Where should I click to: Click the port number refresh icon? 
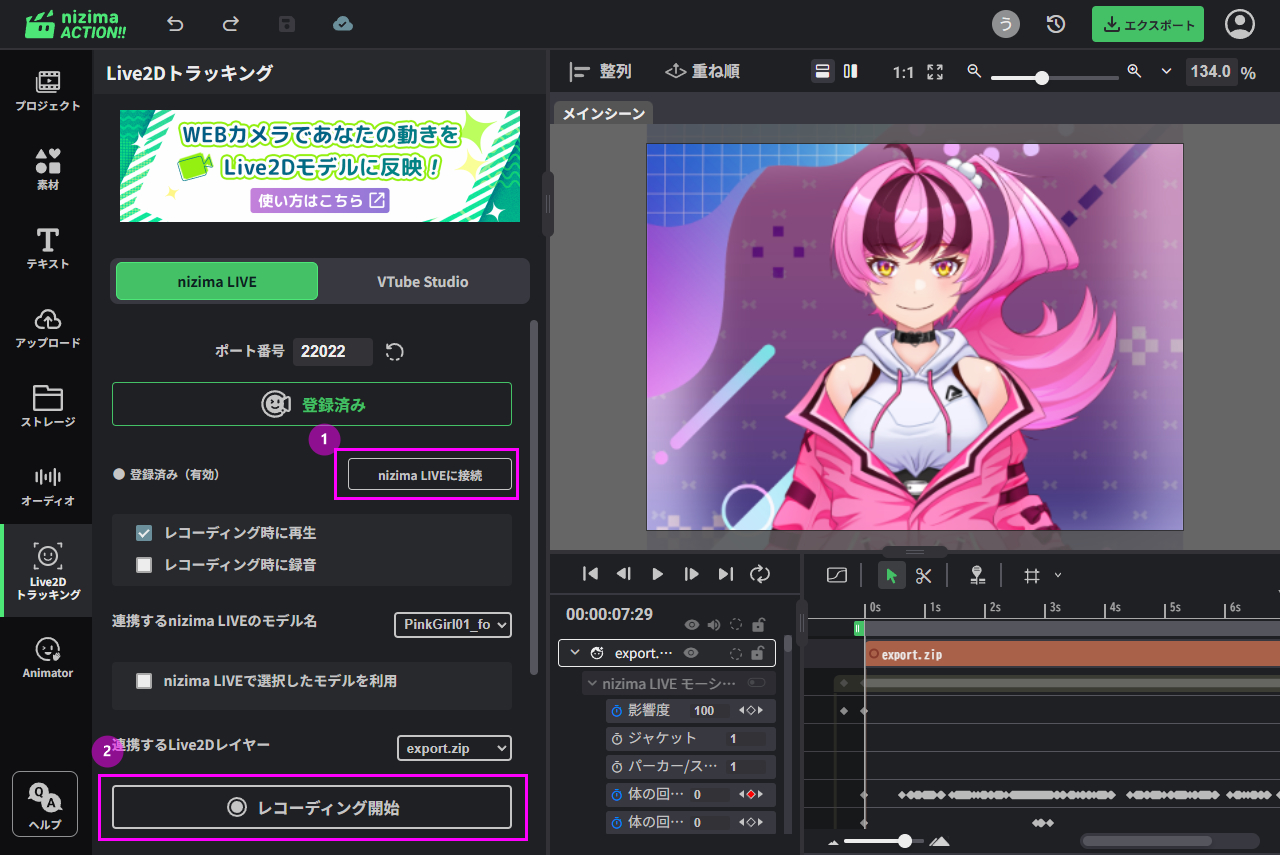pos(395,351)
